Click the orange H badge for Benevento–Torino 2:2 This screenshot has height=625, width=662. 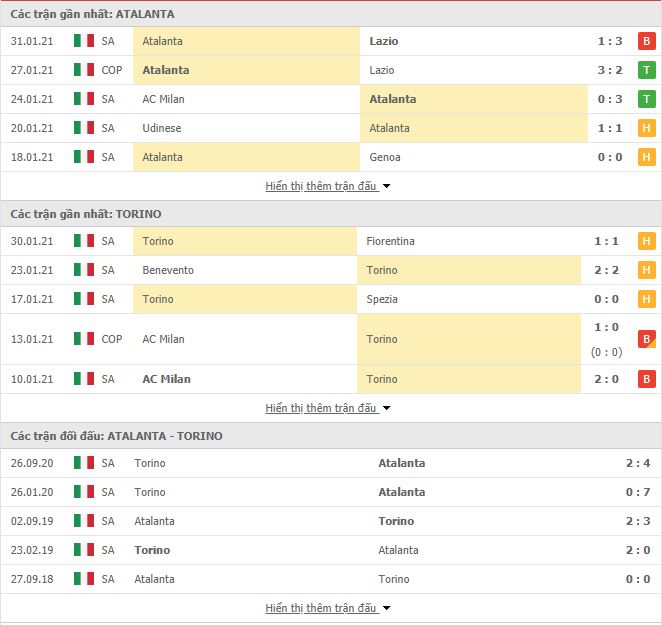(x=646, y=270)
